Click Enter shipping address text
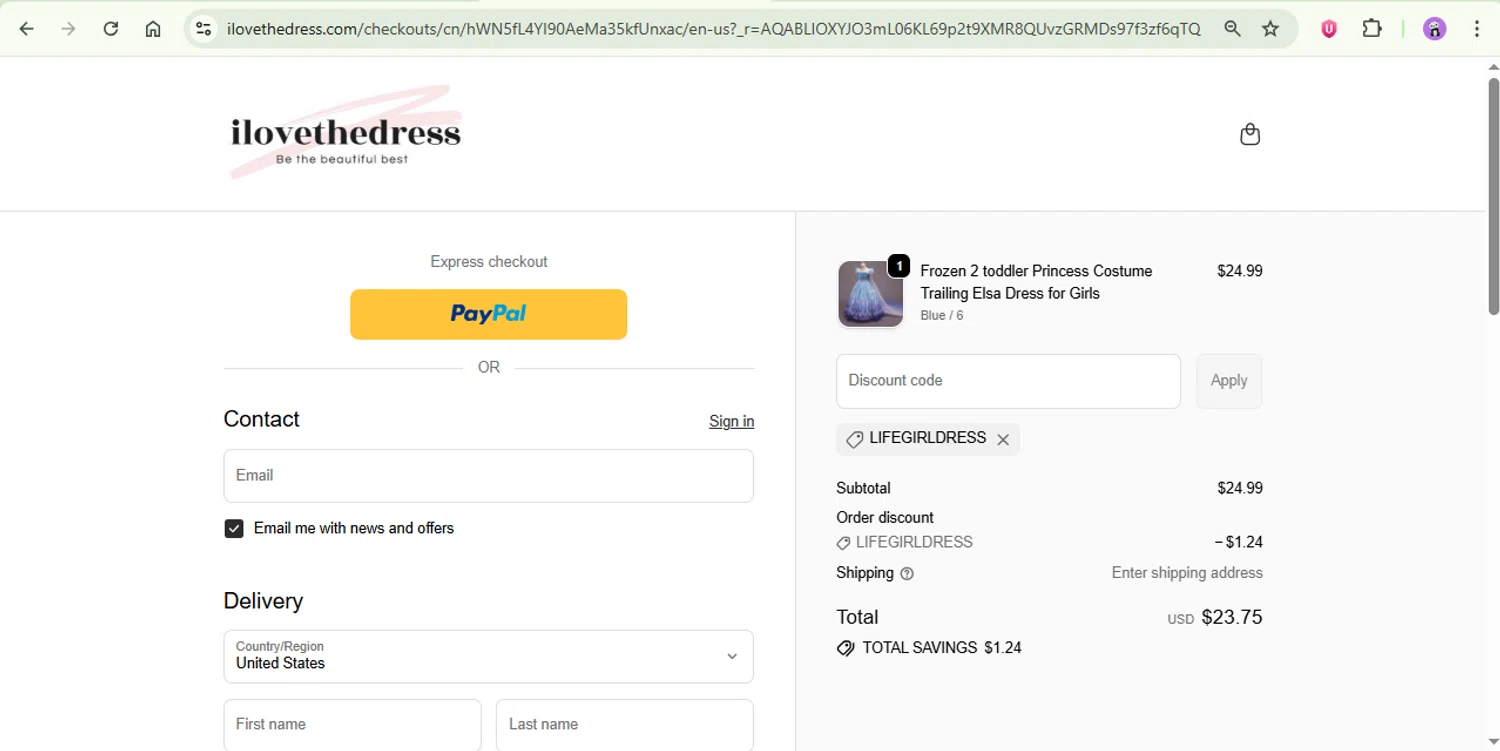Image resolution: width=1500 pixels, height=751 pixels. click(x=1187, y=573)
